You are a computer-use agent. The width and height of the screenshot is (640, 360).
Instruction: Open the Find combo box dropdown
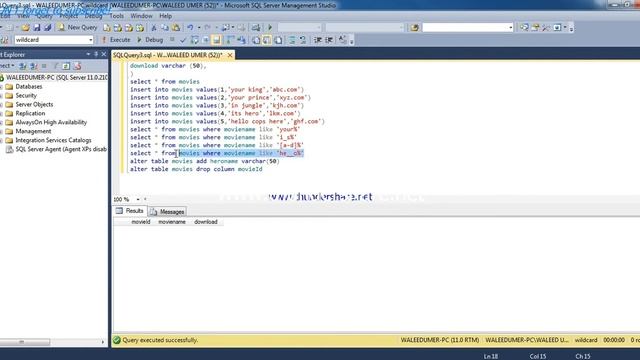tap(511, 27)
